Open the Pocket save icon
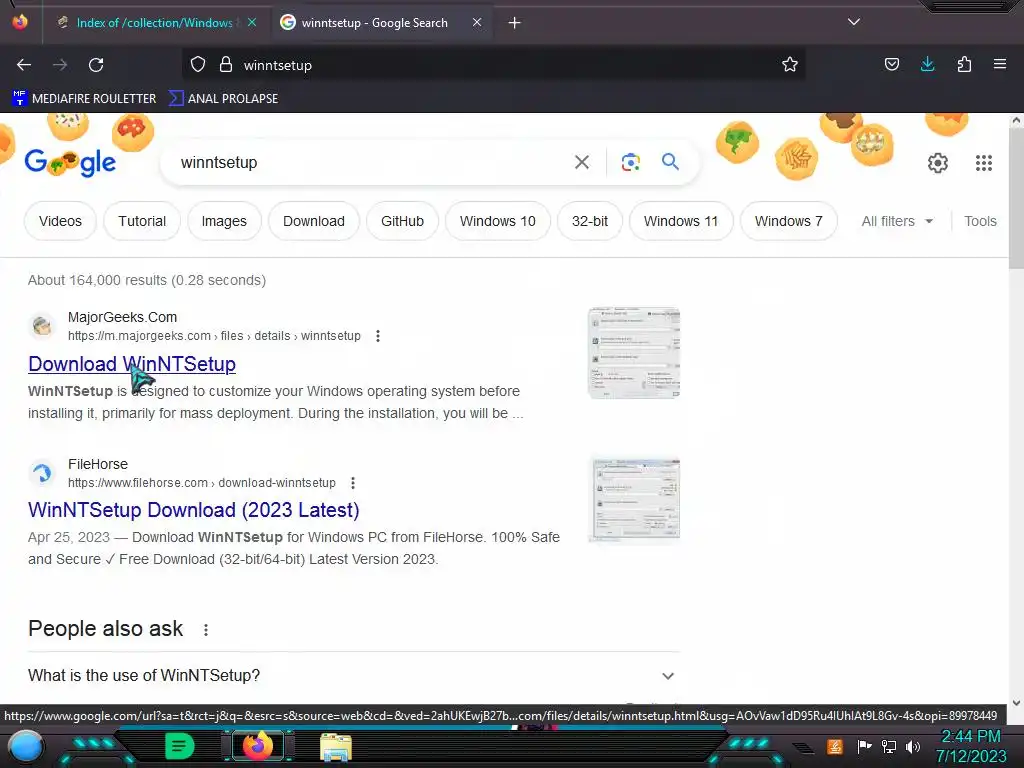The image size is (1024, 768). (x=891, y=65)
